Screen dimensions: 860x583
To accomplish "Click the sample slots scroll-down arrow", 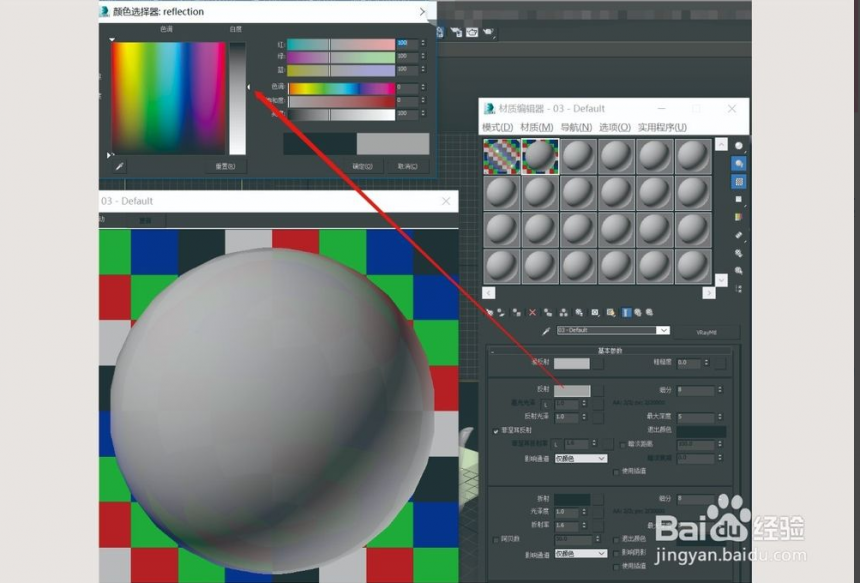I will [x=721, y=280].
